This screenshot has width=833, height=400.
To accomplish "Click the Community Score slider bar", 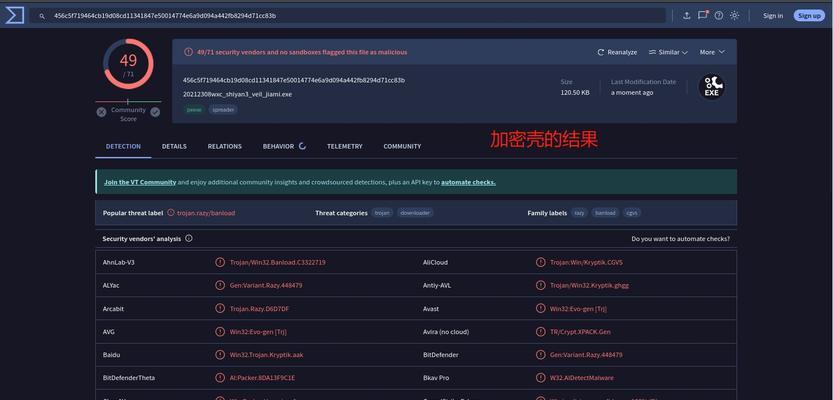I will [x=128, y=101].
